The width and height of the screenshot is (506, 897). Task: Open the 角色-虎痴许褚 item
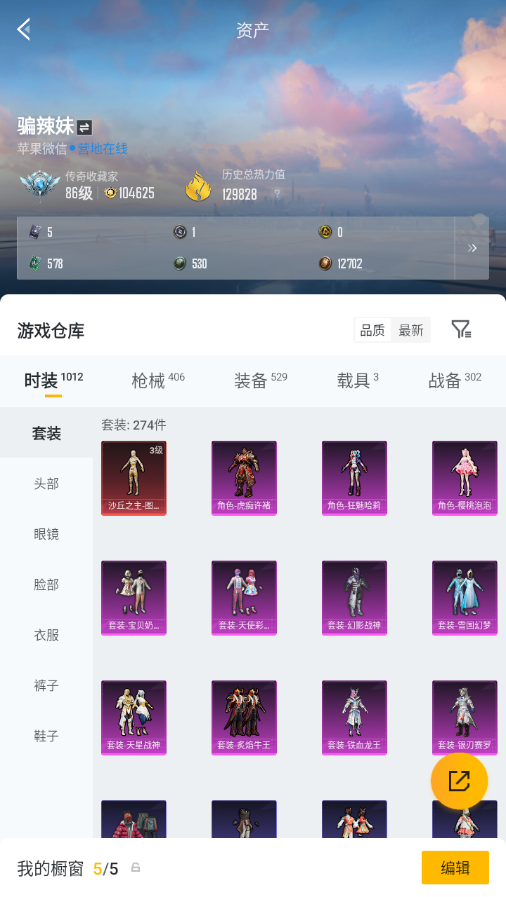(244, 478)
